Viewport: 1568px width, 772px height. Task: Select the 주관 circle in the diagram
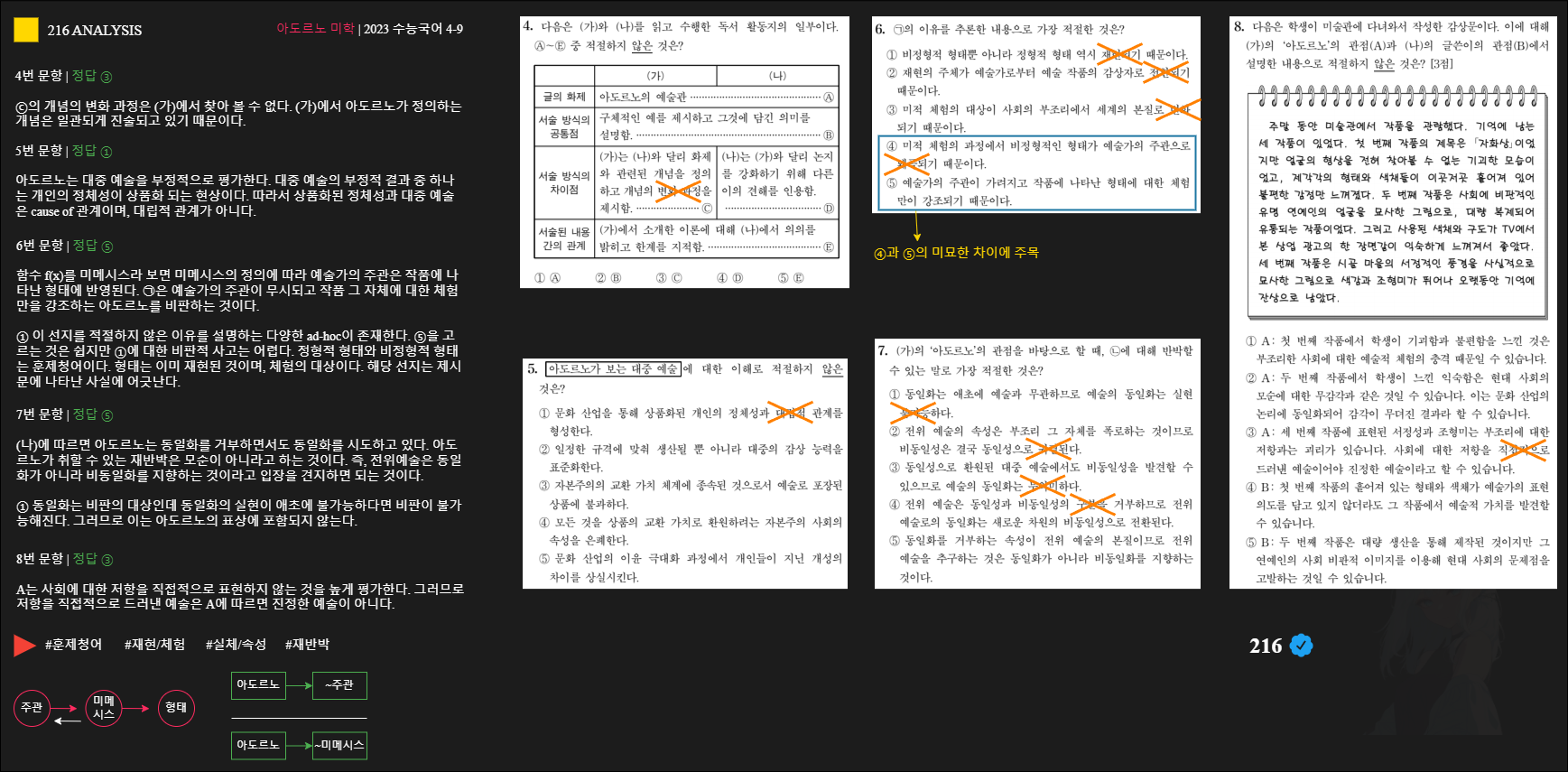[32, 707]
